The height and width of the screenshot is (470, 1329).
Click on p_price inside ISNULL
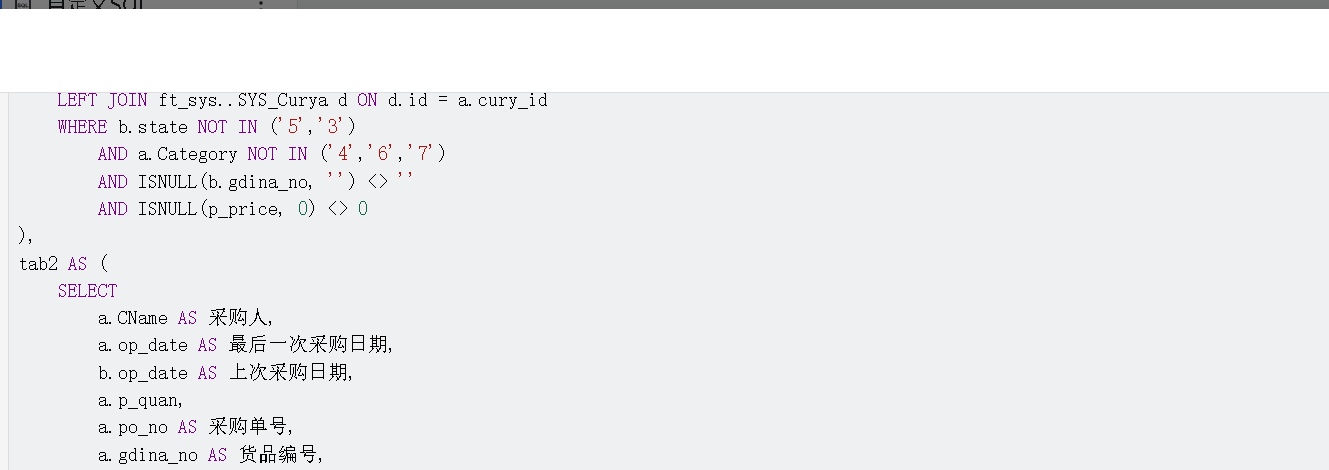[242, 208]
